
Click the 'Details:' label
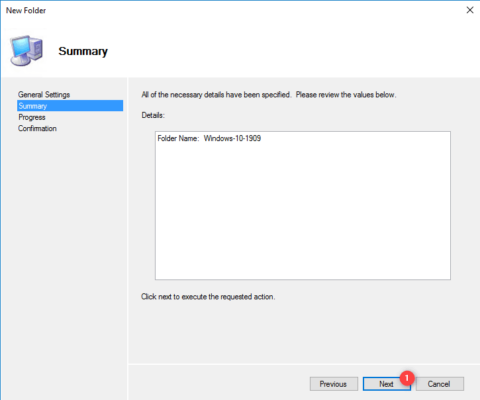point(153,115)
